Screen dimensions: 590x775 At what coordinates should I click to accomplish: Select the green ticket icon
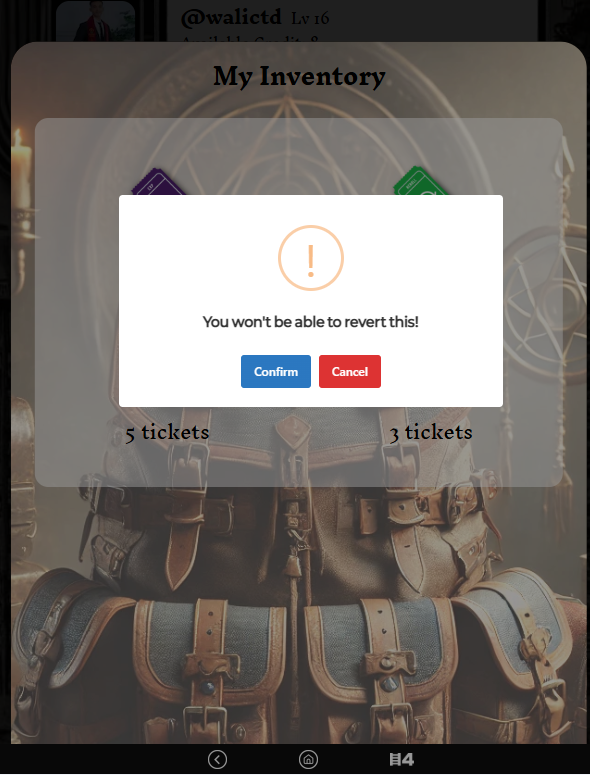420,181
